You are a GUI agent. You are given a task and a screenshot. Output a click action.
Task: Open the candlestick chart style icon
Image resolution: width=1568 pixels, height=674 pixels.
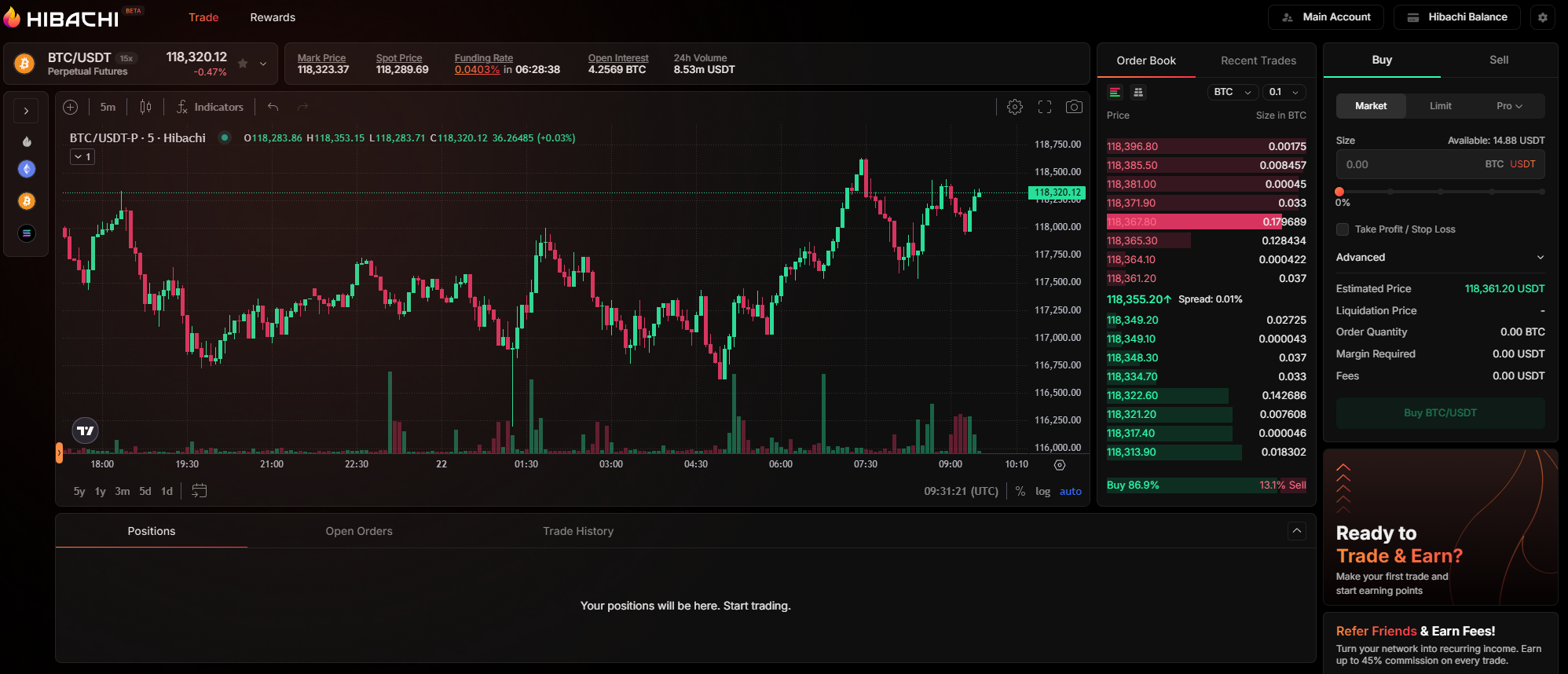click(x=145, y=107)
